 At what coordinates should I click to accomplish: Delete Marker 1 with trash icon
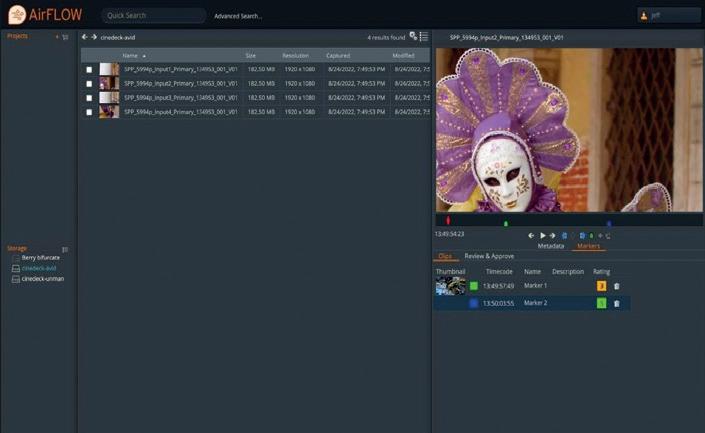click(616, 286)
